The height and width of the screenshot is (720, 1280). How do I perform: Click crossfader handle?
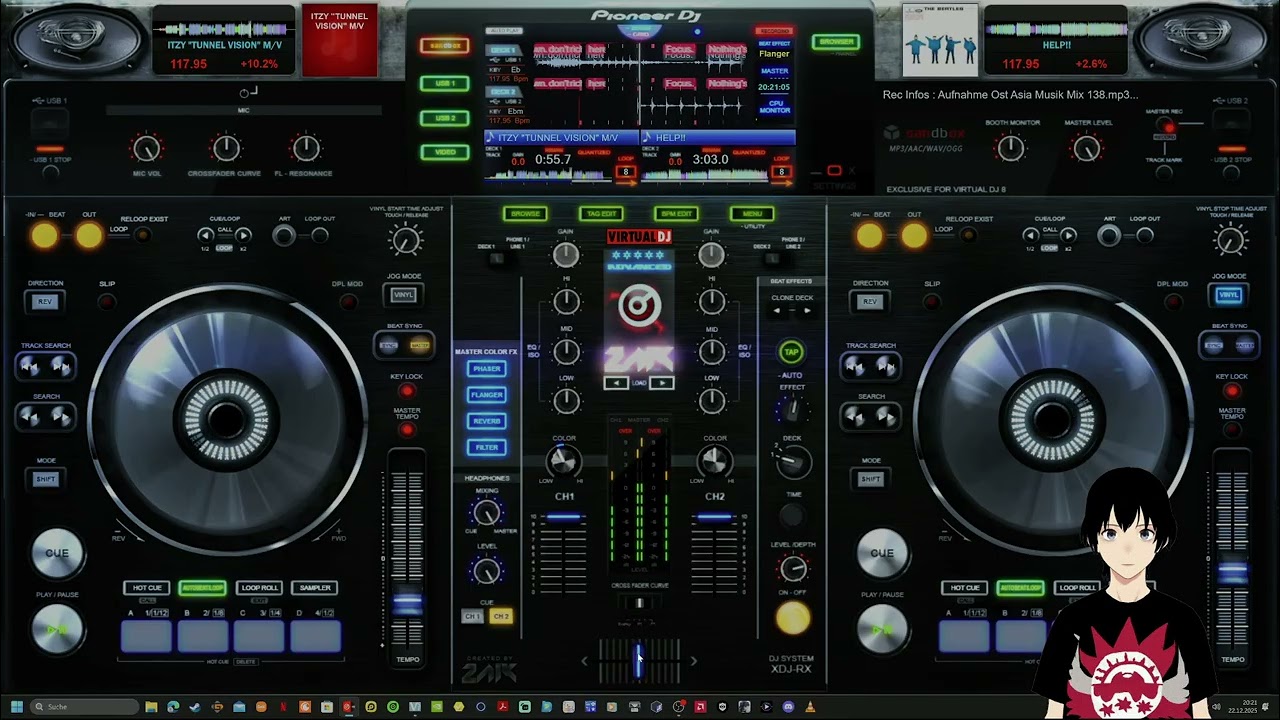[638, 660]
